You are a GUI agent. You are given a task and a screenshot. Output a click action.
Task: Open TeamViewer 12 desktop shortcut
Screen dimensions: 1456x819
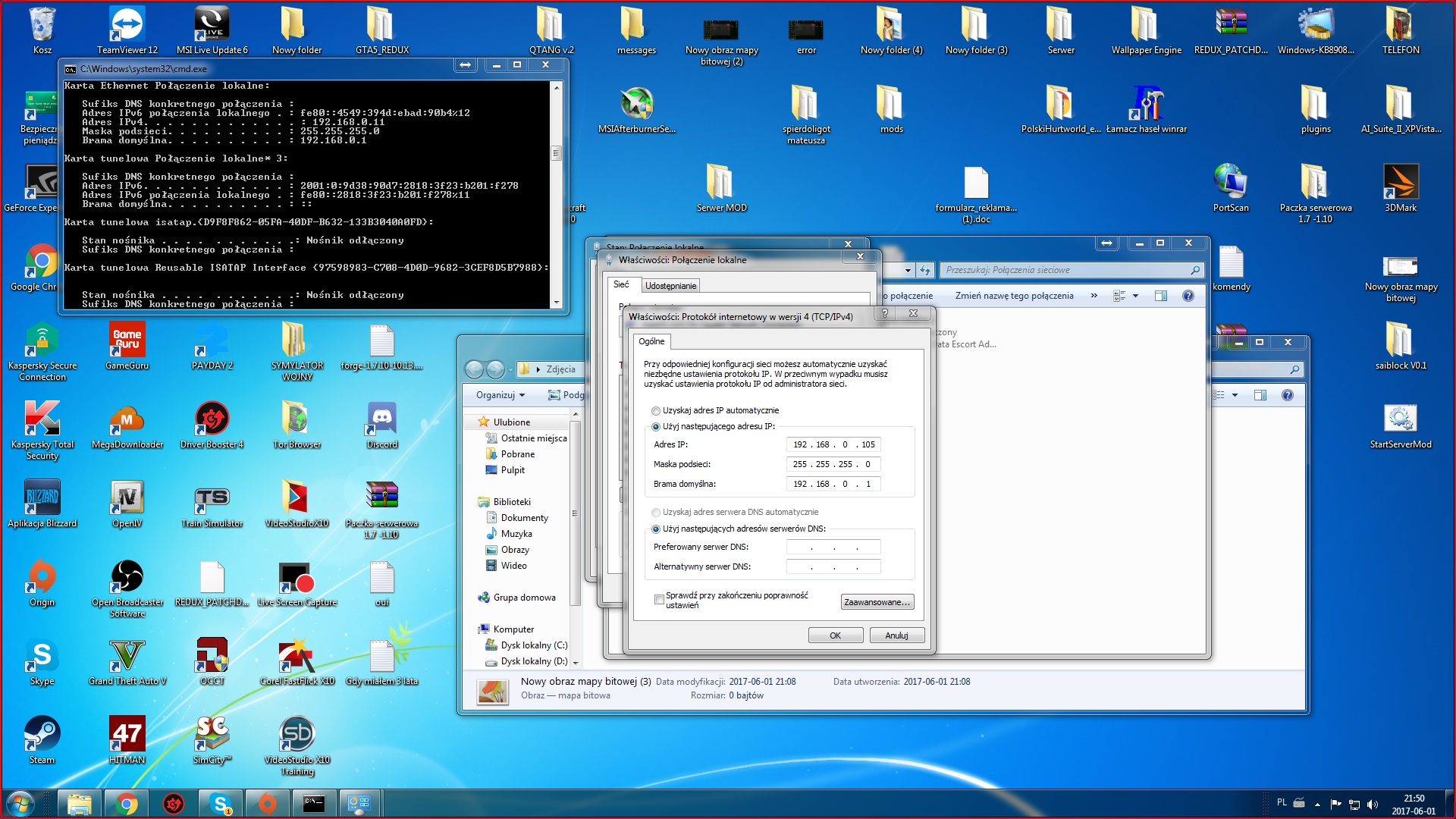[x=127, y=30]
